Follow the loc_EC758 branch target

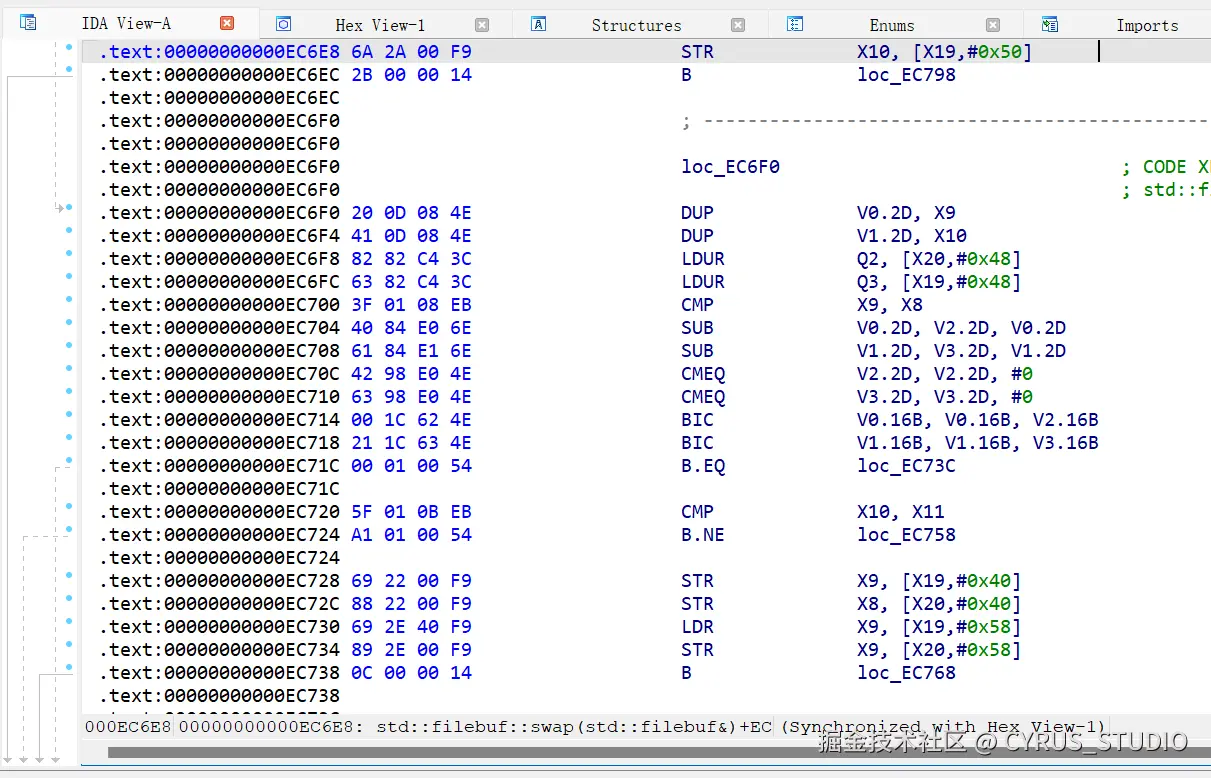click(906, 535)
